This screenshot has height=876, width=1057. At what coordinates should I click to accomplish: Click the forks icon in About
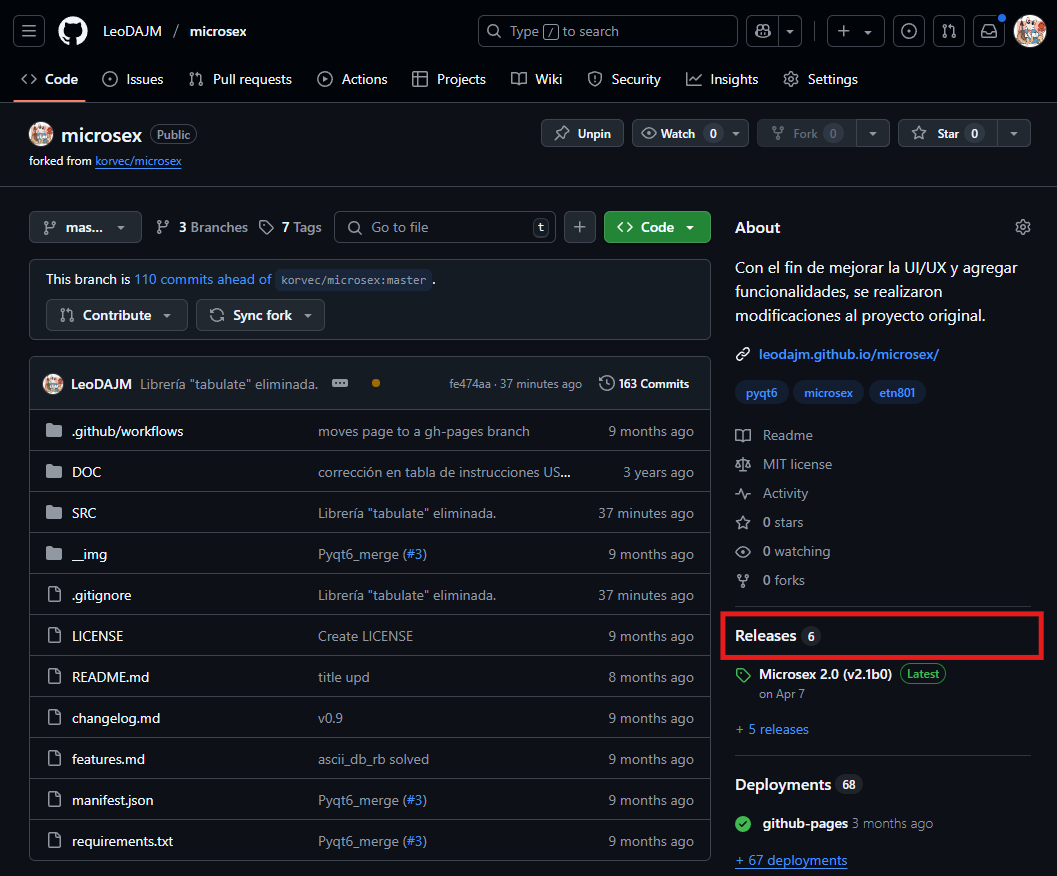point(743,581)
